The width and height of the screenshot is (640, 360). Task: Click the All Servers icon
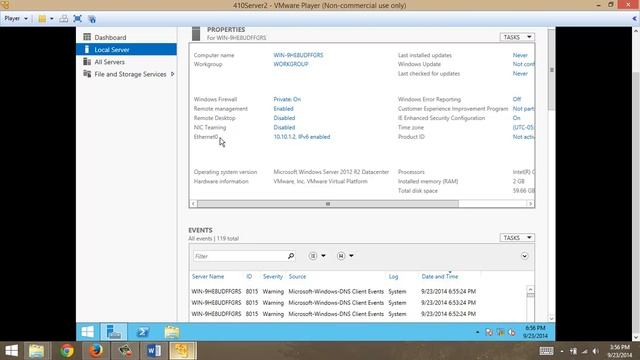point(87,62)
